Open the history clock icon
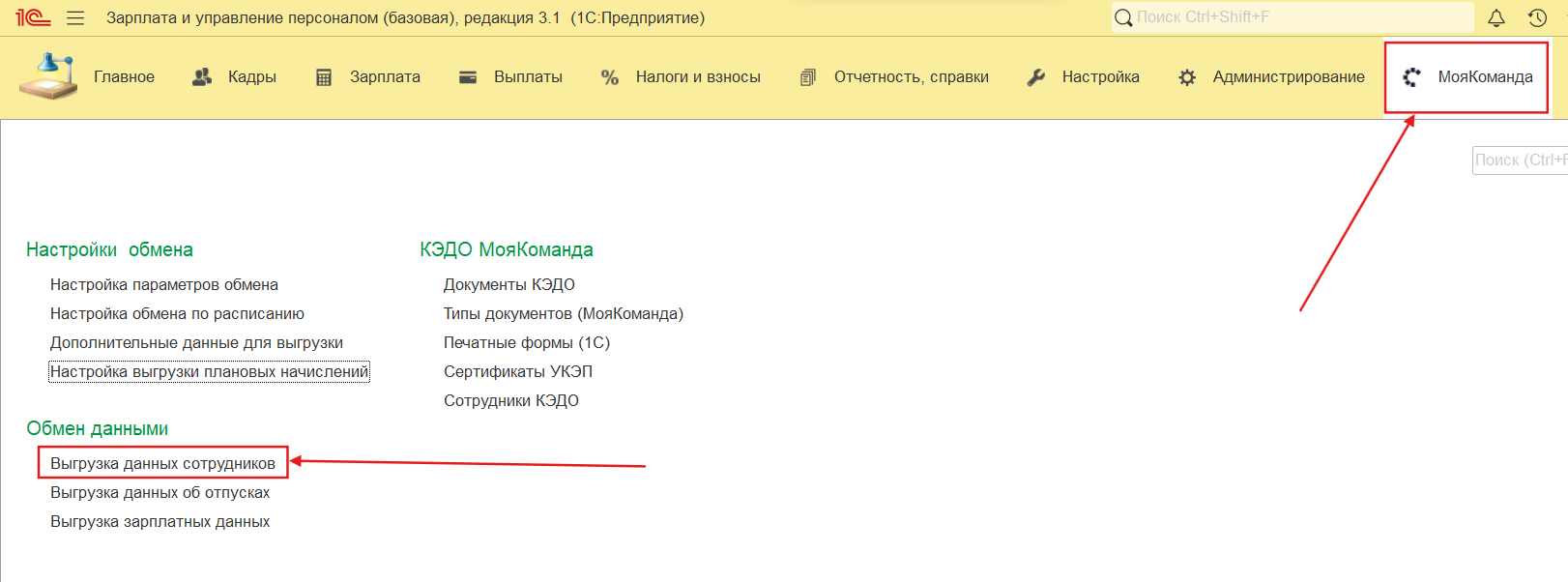This screenshot has height=582, width=1568. [x=1537, y=17]
